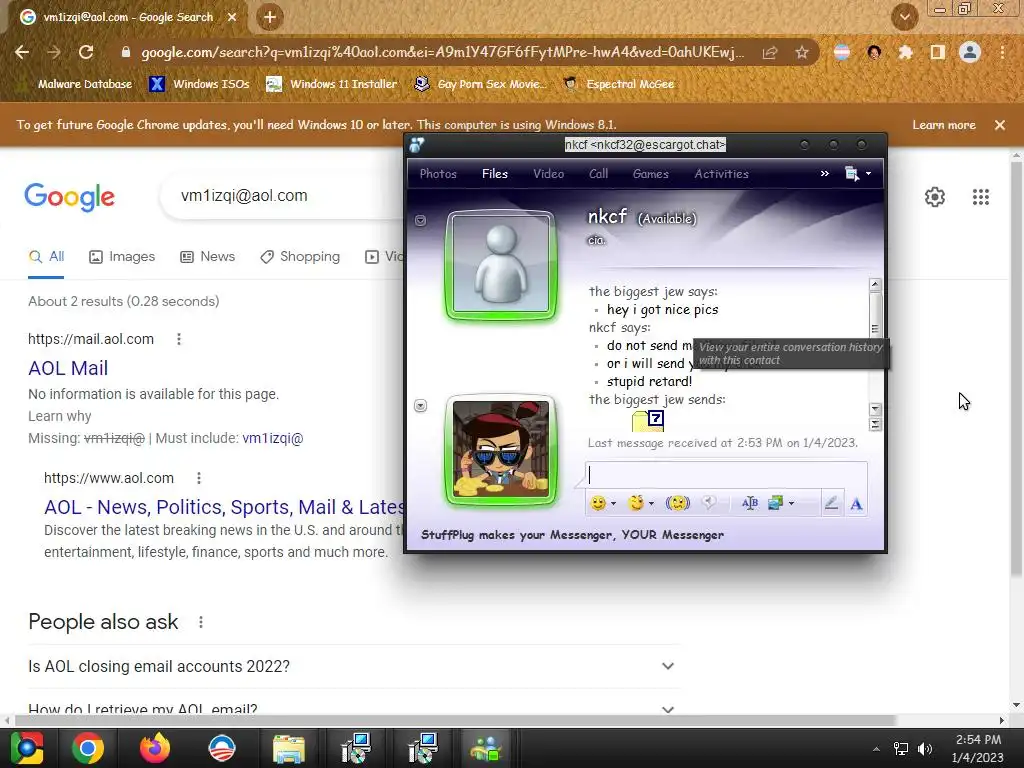Go back in Chrome history

22,52
